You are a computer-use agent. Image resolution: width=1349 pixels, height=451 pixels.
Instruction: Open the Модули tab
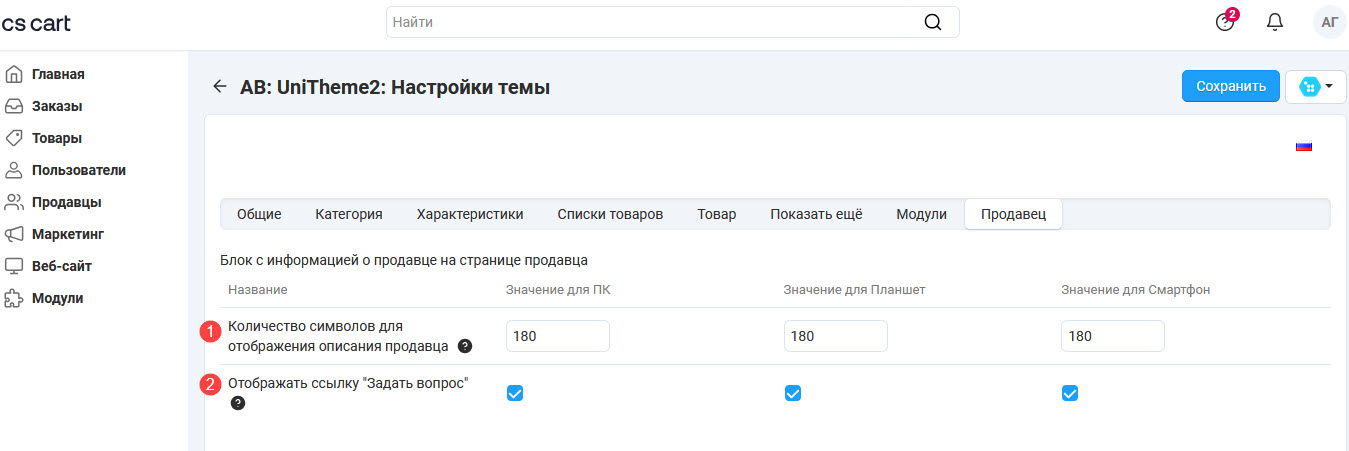921,214
